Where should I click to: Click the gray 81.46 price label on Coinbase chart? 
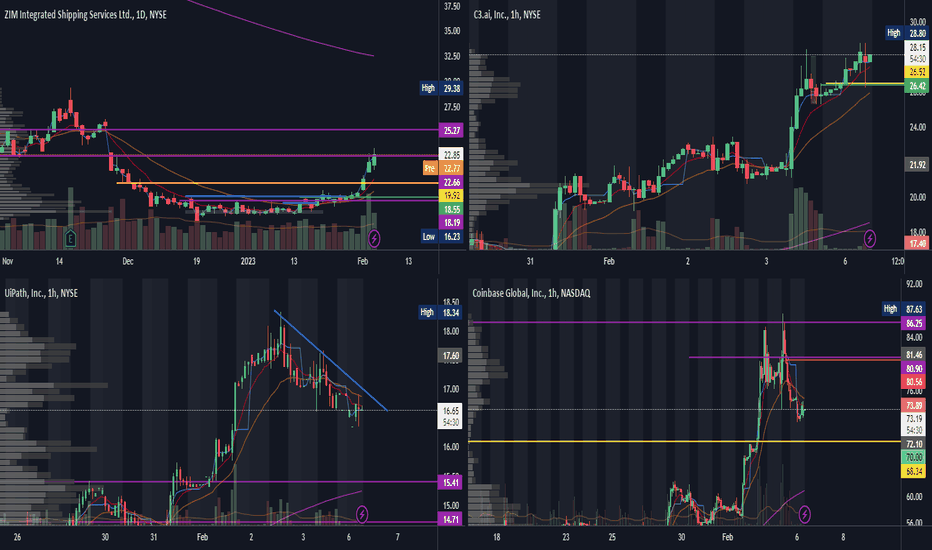tap(914, 355)
